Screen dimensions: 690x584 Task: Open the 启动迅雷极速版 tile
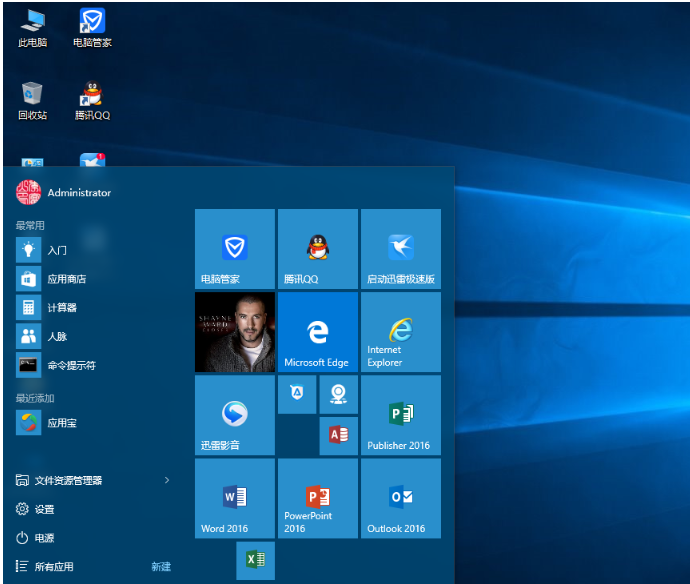tap(400, 249)
